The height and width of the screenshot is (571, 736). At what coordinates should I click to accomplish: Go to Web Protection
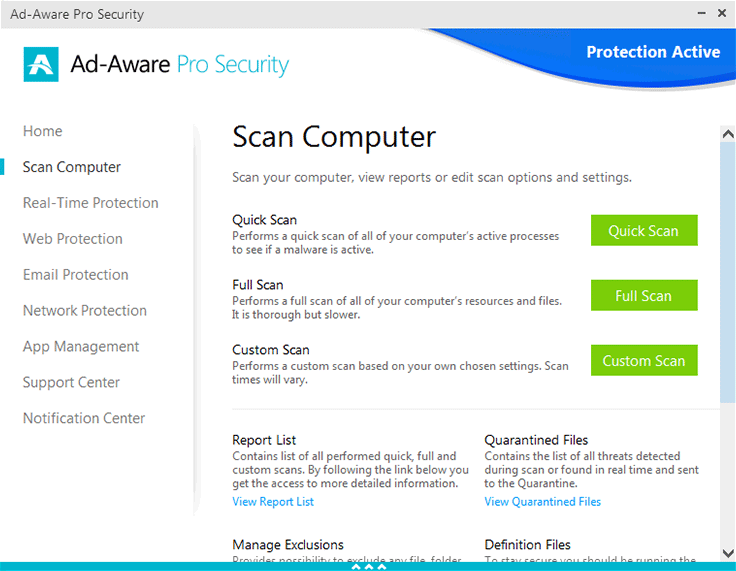coord(73,239)
